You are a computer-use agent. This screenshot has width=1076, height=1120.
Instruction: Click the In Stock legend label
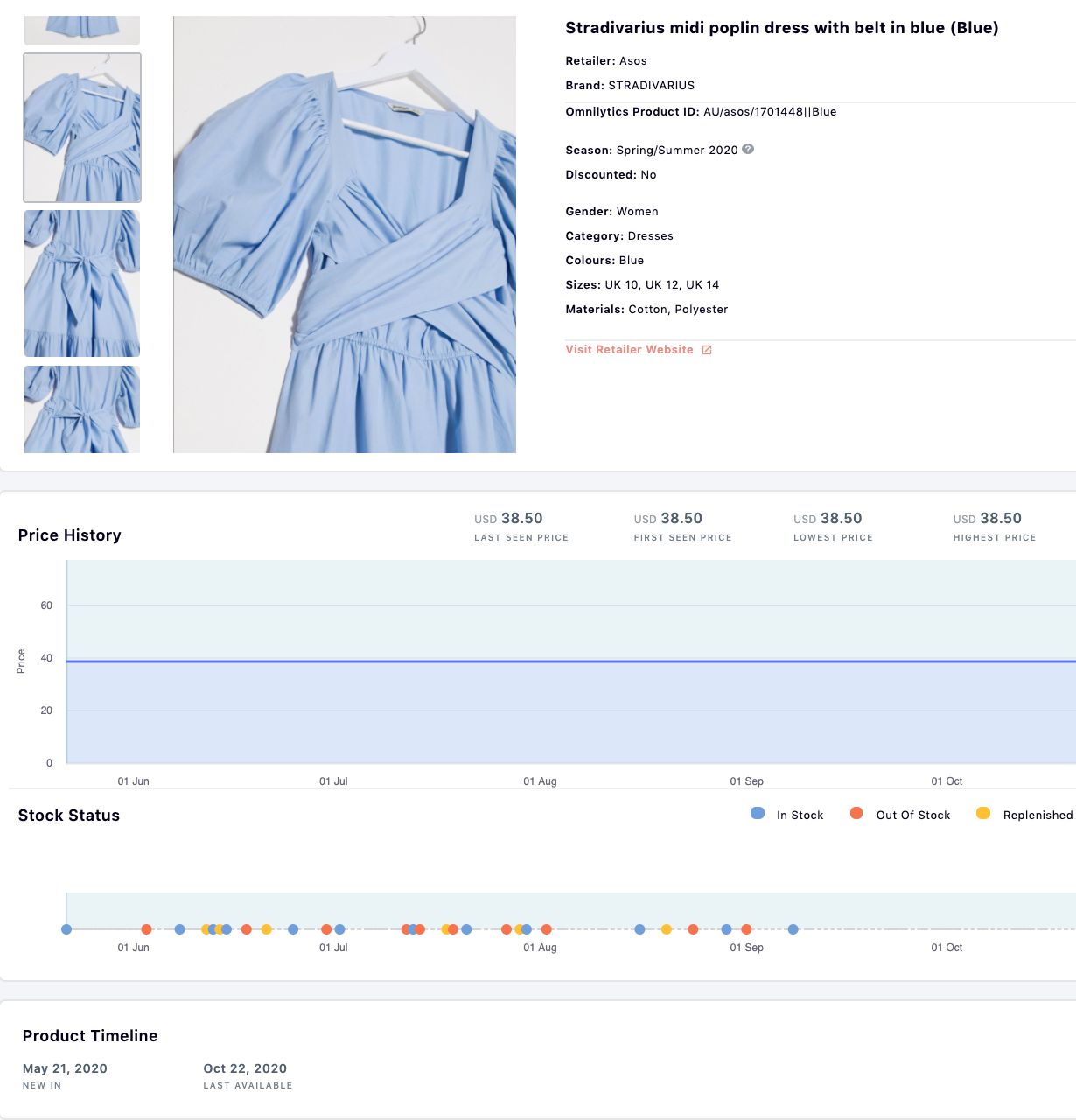pyautogui.click(x=800, y=815)
